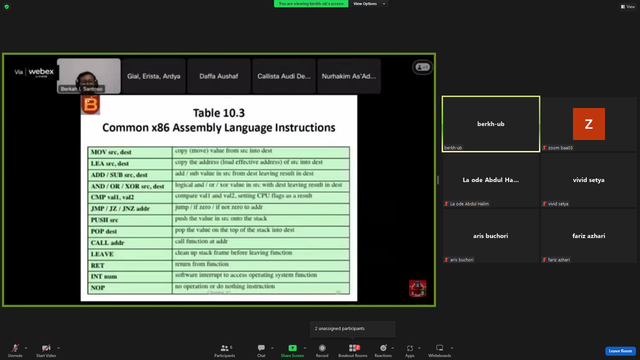Image resolution: width=640 pixels, height=360 pixels.
Task: Open Breakout Rooms
Action: click(353, 350)
